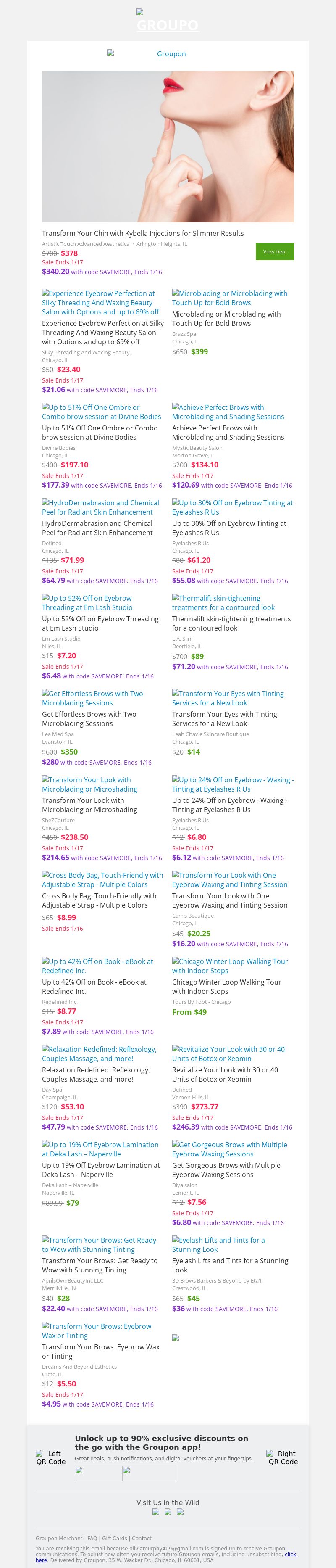Go to Gift Cards in the footer

pyautogui.click(x=114, y=1538)
